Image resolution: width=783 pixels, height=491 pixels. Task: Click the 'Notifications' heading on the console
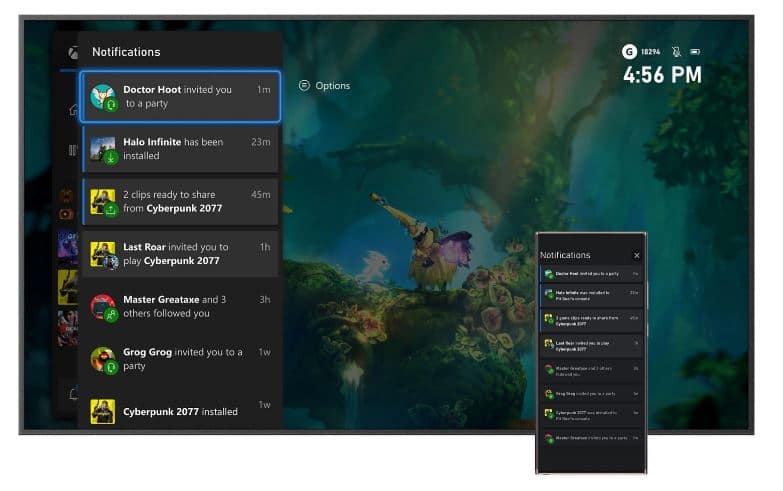126,52
